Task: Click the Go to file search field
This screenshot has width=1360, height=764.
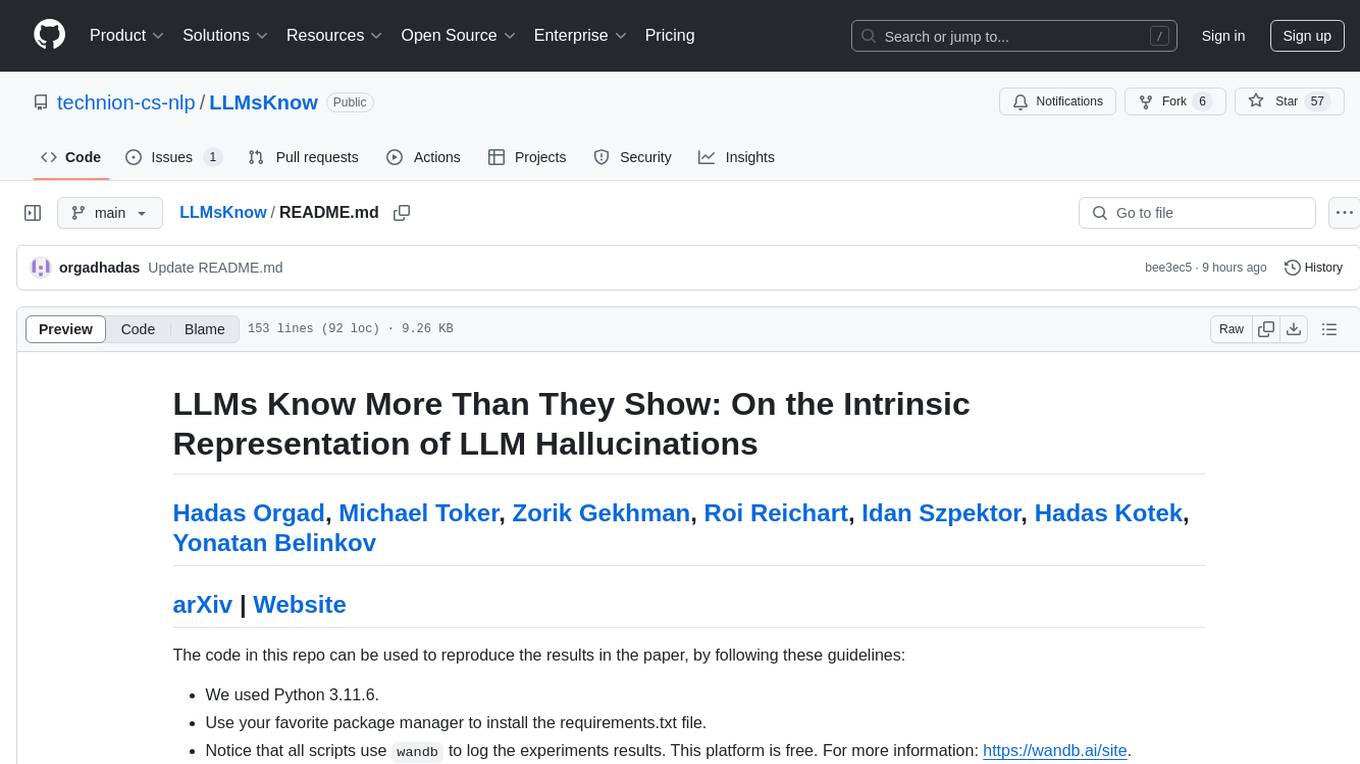Action: click(x=1197, y=213)
